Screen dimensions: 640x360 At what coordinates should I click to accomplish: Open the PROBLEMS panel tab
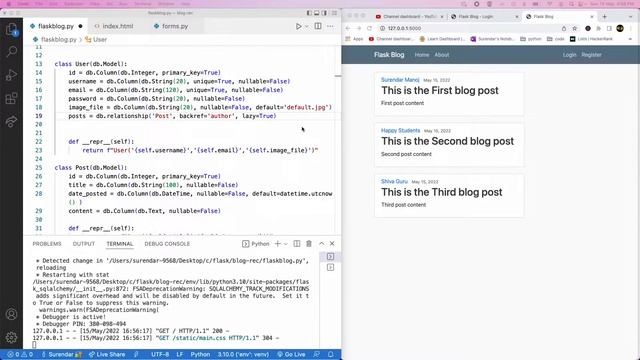point(47,244)
